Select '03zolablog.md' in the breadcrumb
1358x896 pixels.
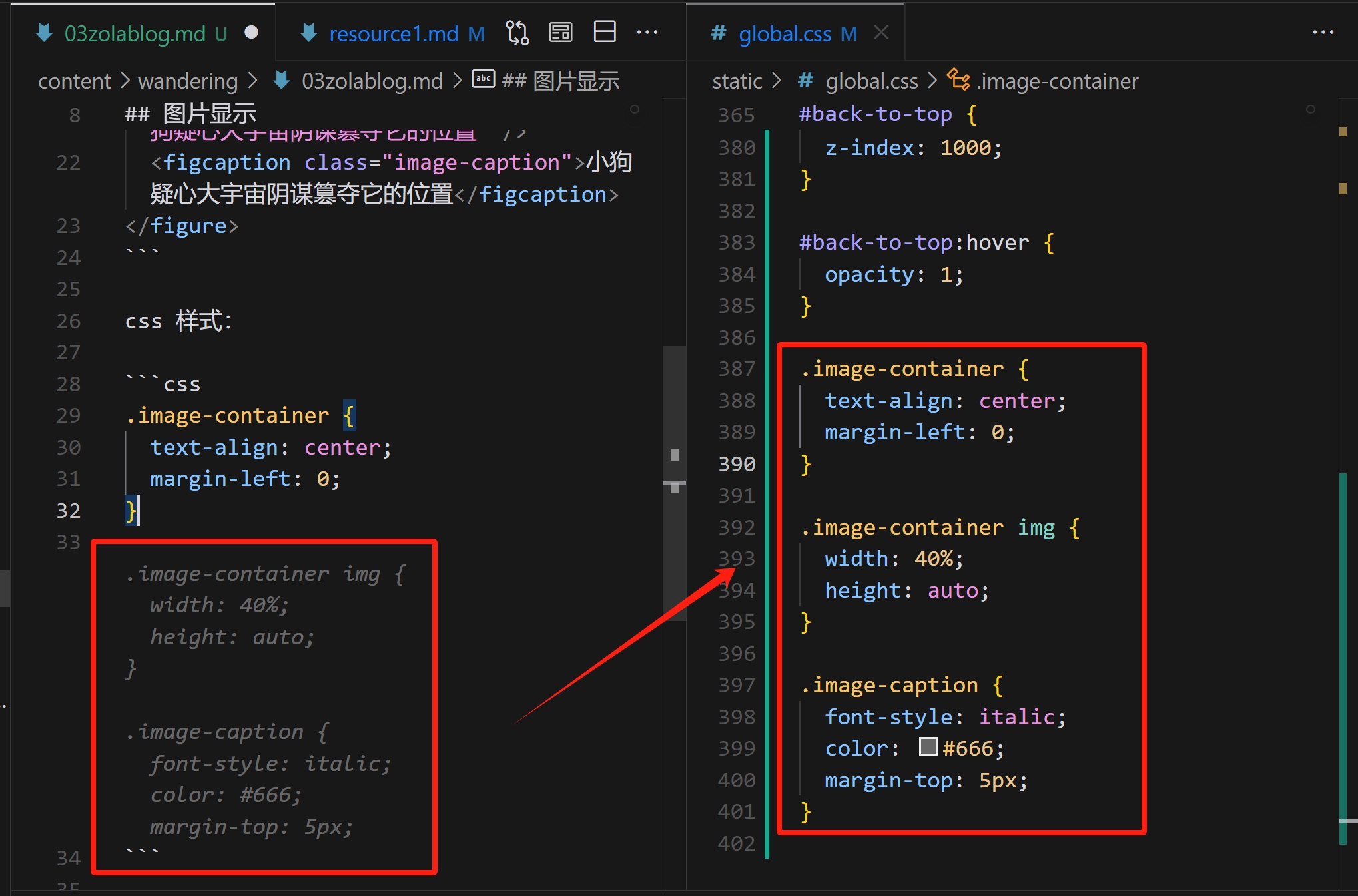pos(372,81)
